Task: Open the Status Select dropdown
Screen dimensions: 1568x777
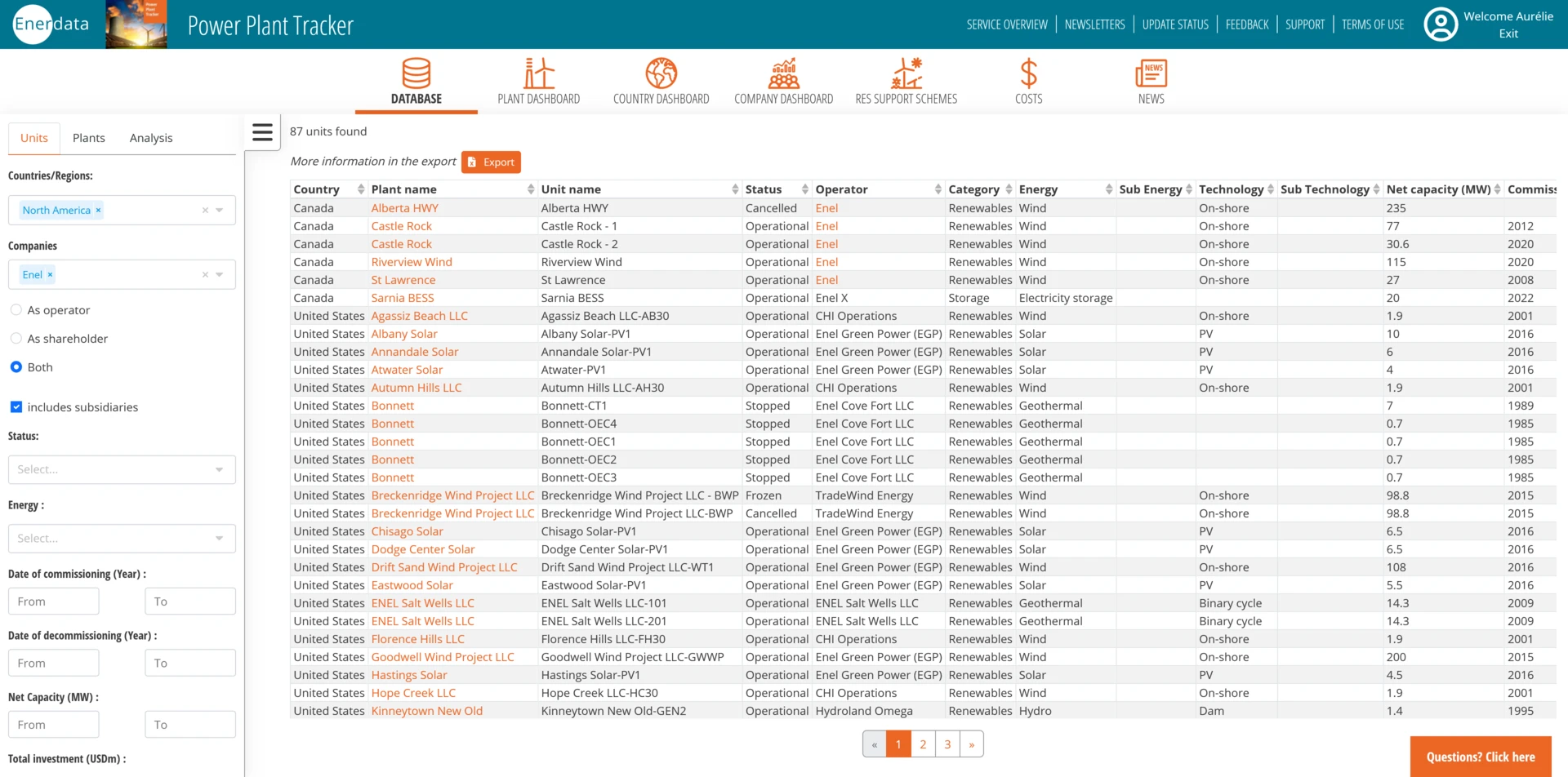Action: pyautogui.click(x=121, y=469)
